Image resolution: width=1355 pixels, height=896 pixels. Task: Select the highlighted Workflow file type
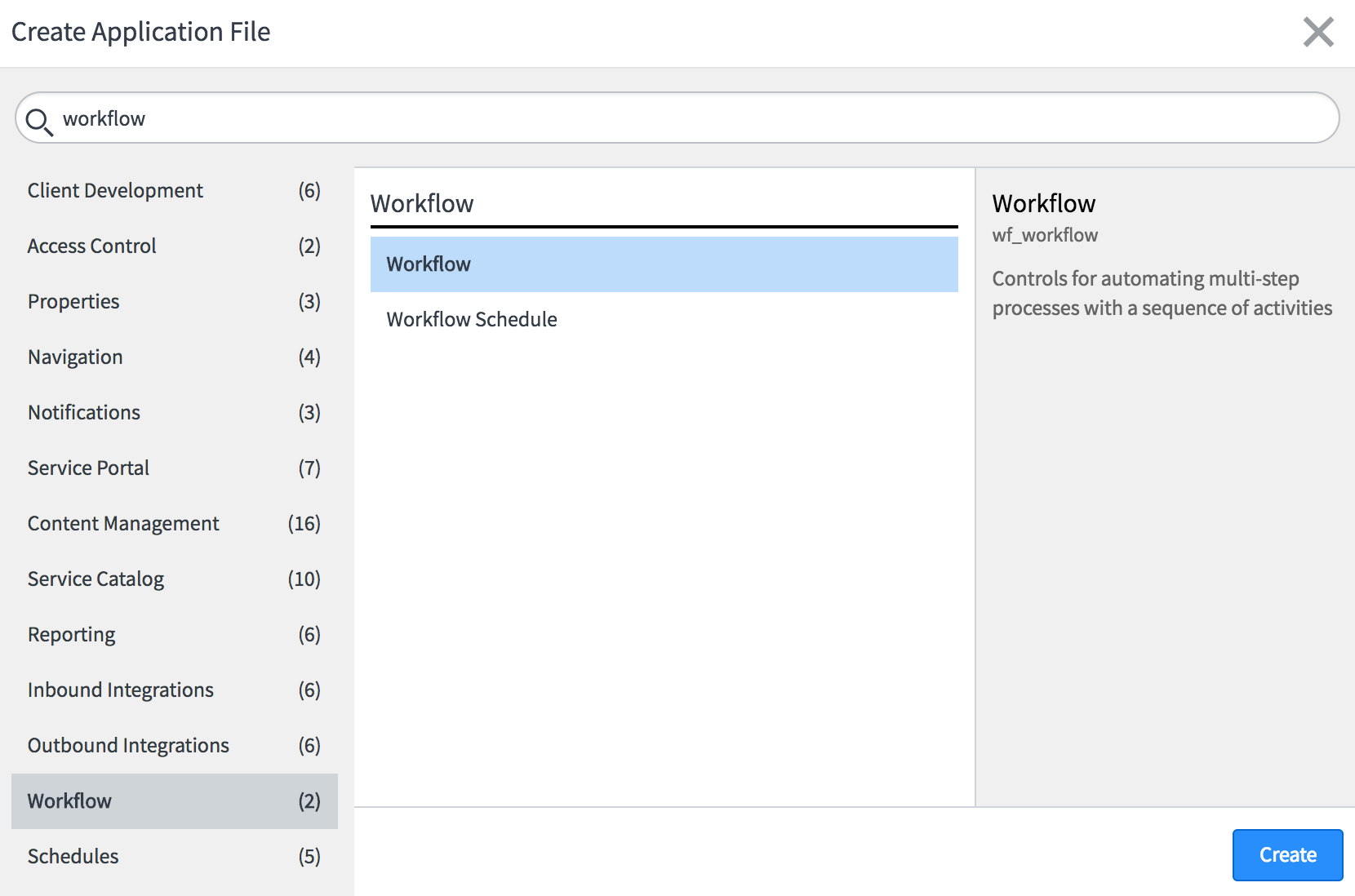664,264
